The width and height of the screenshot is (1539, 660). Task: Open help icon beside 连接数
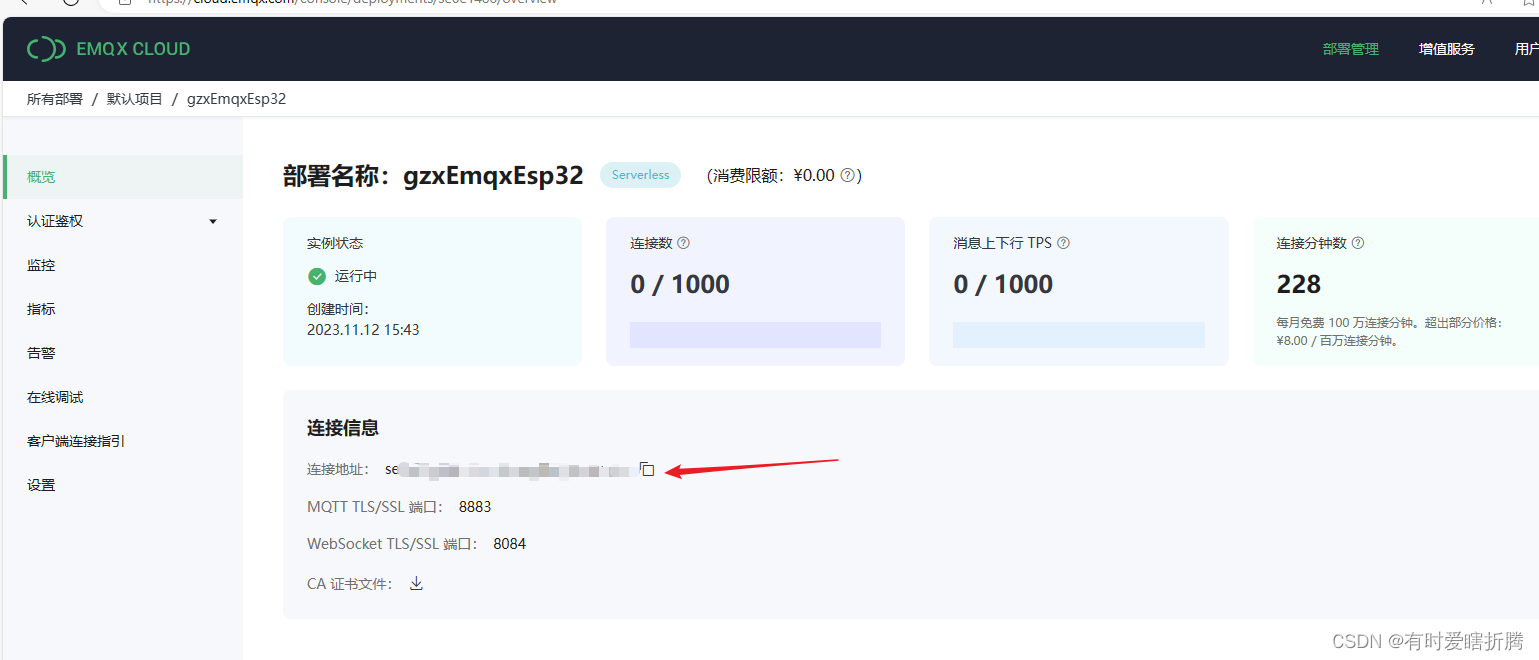click(x=684, y=243)
